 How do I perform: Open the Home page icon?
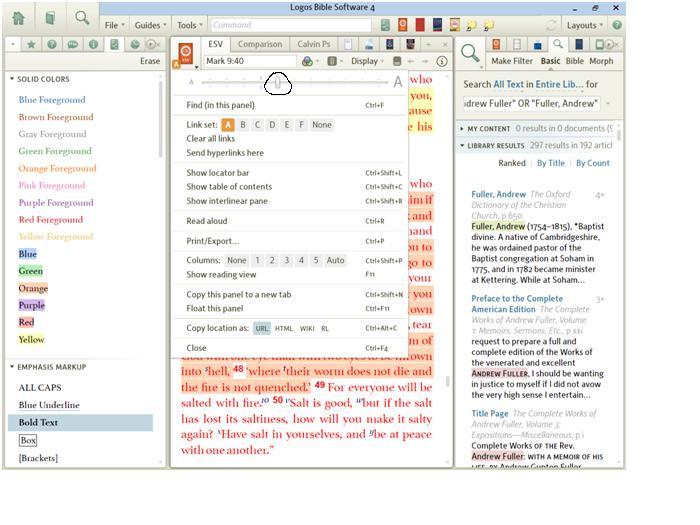click(x=19, y=19)
